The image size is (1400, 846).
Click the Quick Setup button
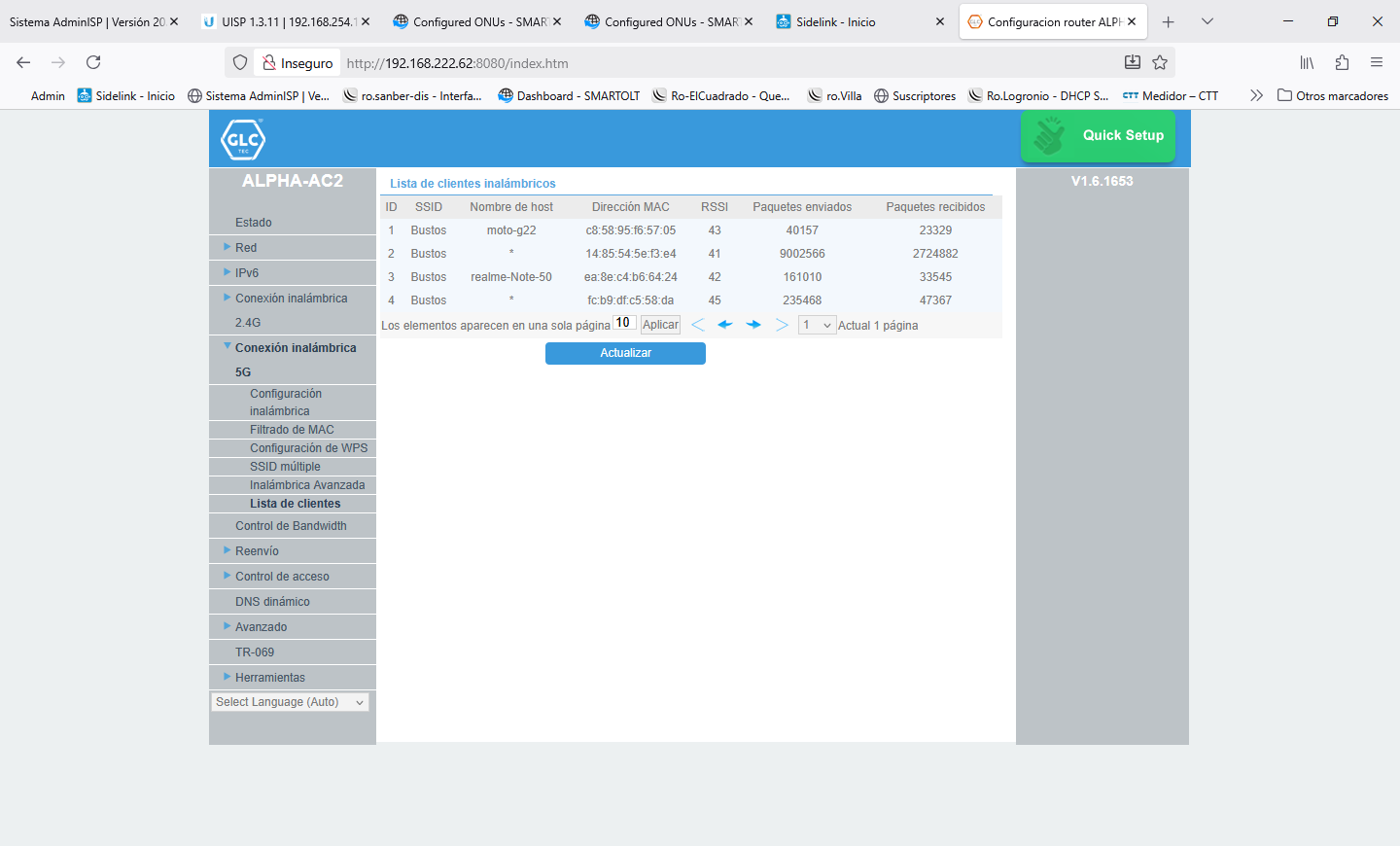(x=1098, y=136)
